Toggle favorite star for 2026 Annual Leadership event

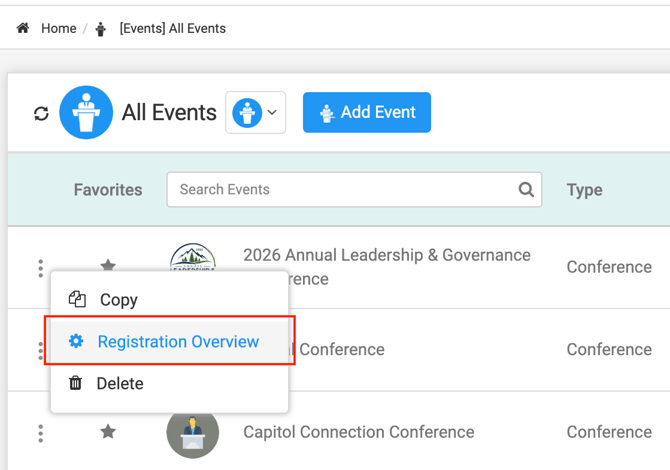pos(108,264)
